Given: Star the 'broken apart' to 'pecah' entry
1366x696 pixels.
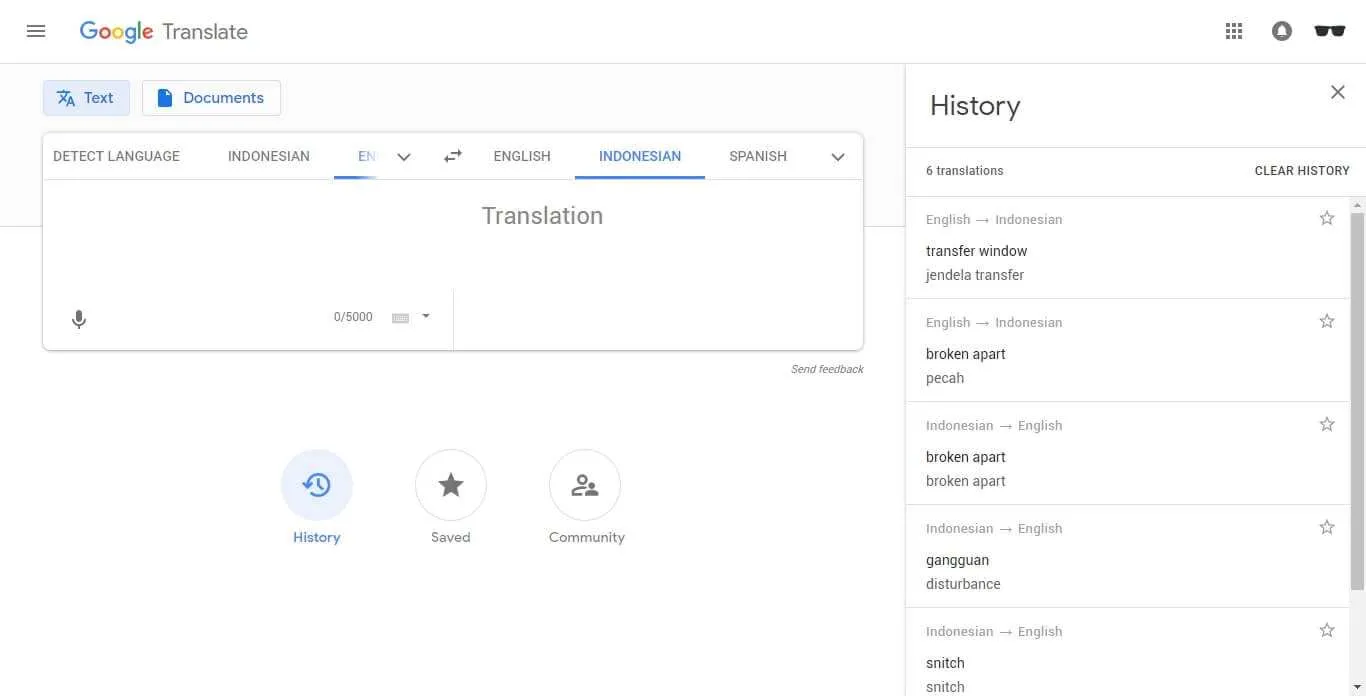Looking at the screenshot, I should [1327, 321].
